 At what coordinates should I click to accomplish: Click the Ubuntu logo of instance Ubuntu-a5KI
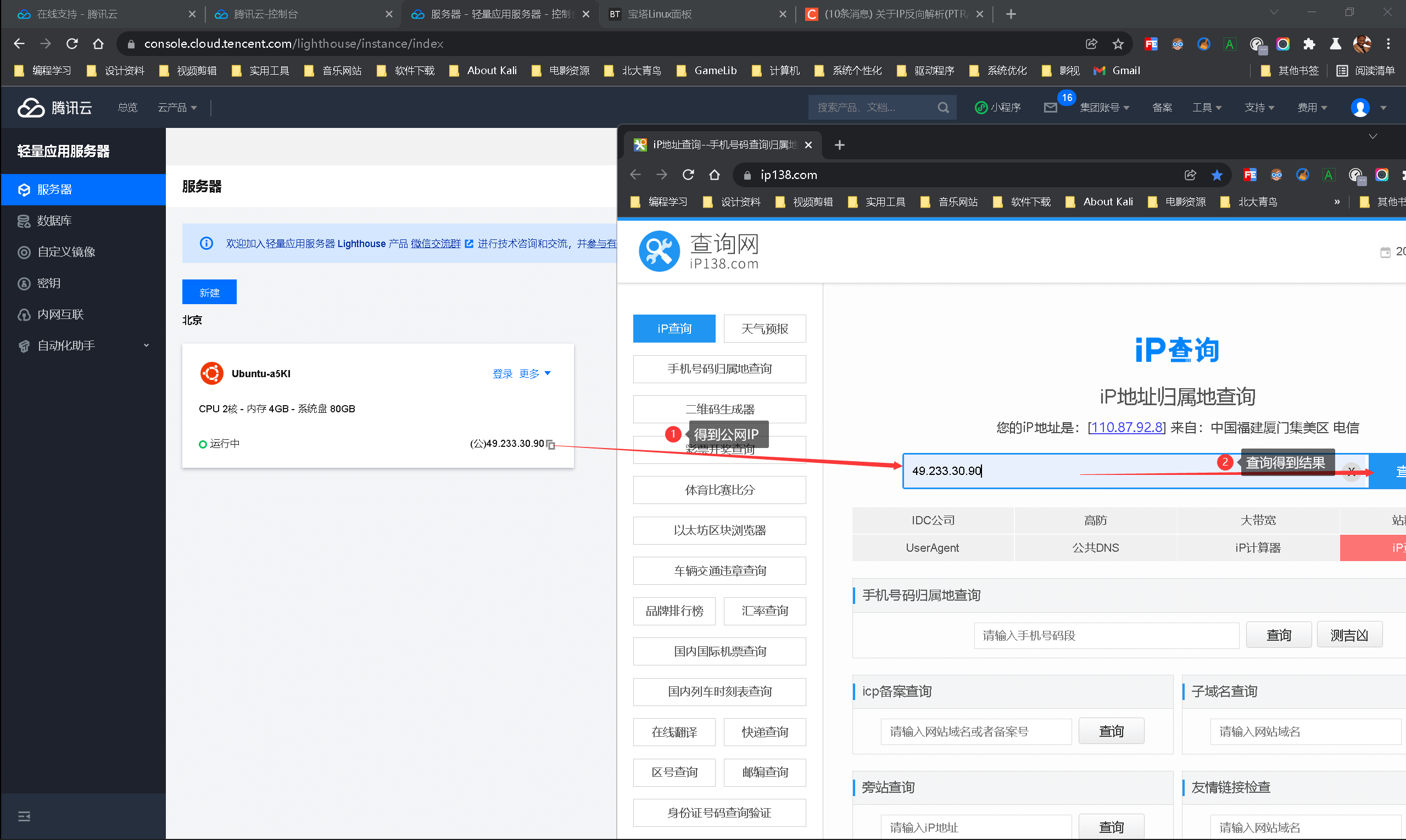coord(212,373)
